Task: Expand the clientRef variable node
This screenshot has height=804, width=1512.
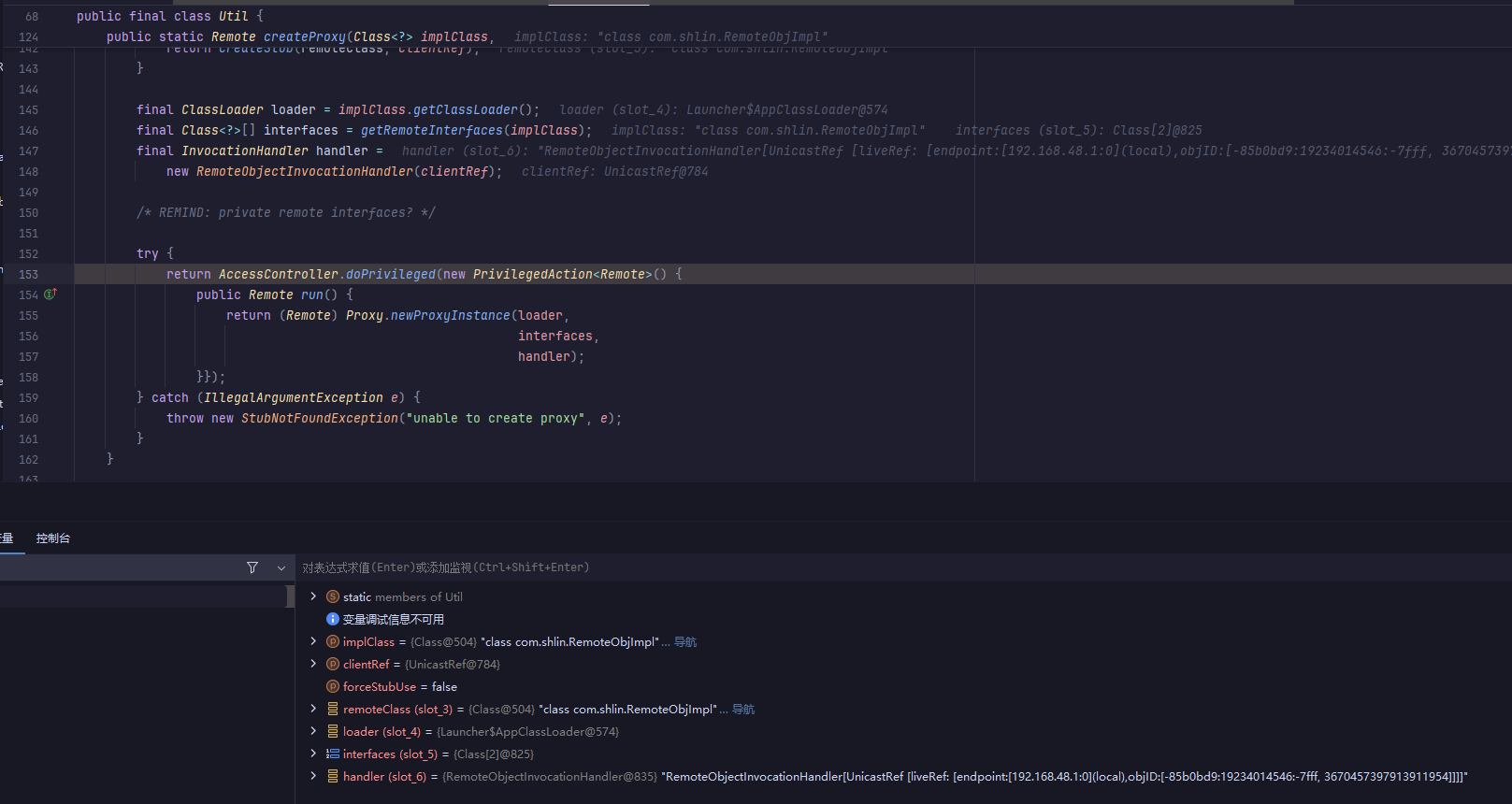Action: coord(313,664)
